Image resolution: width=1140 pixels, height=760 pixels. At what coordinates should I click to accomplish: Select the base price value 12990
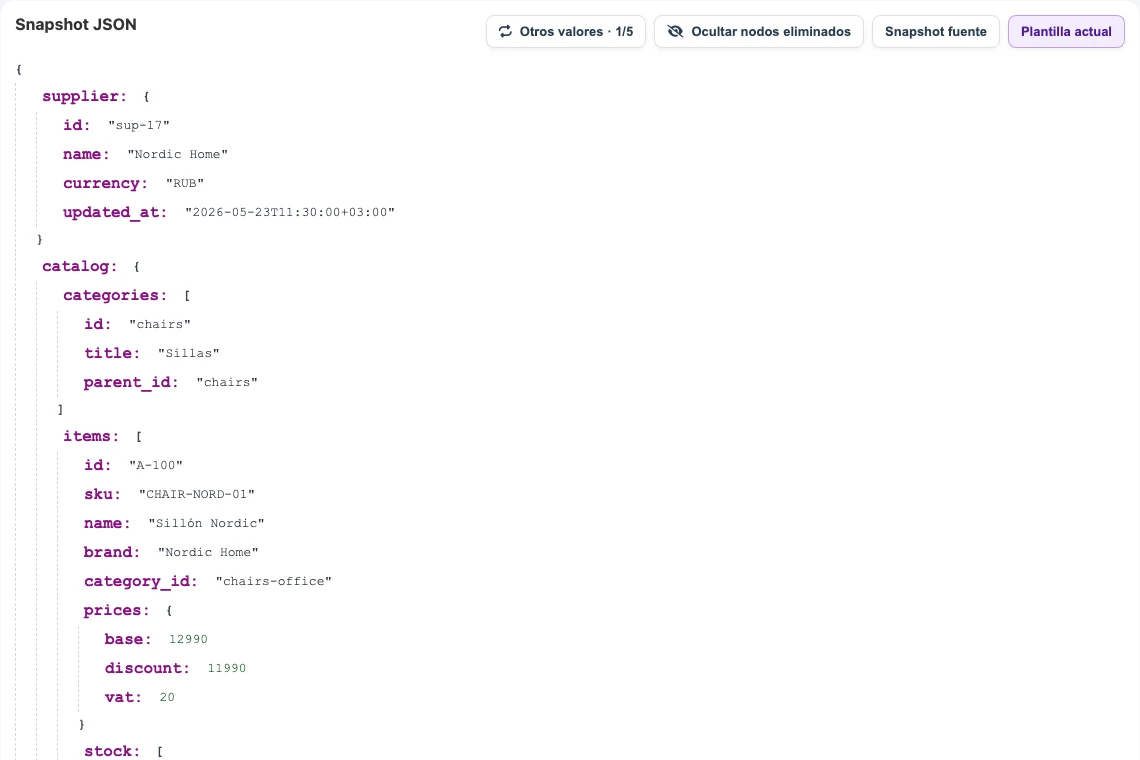pos(188,639)
